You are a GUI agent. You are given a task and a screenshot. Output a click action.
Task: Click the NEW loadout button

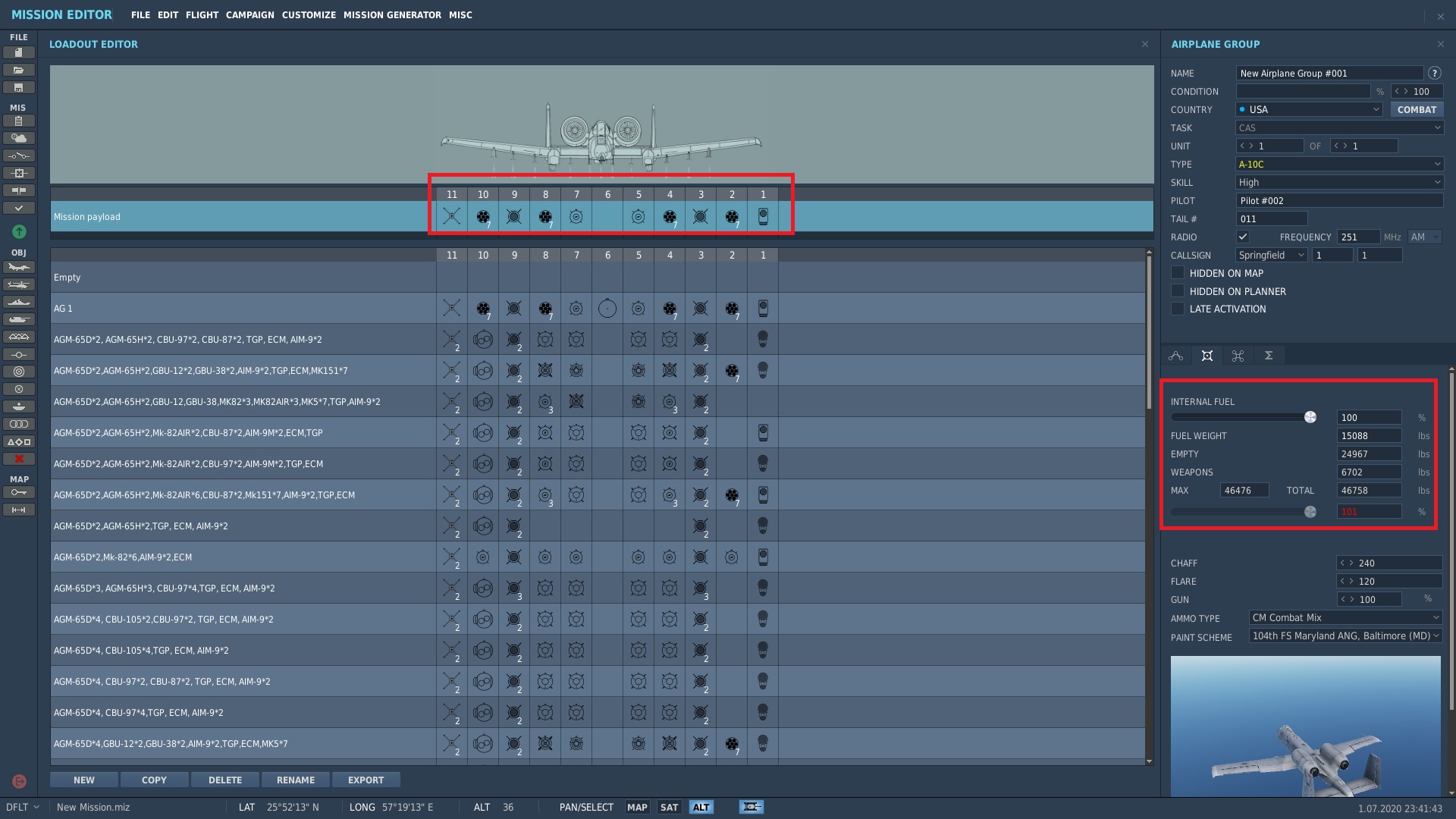84,780
